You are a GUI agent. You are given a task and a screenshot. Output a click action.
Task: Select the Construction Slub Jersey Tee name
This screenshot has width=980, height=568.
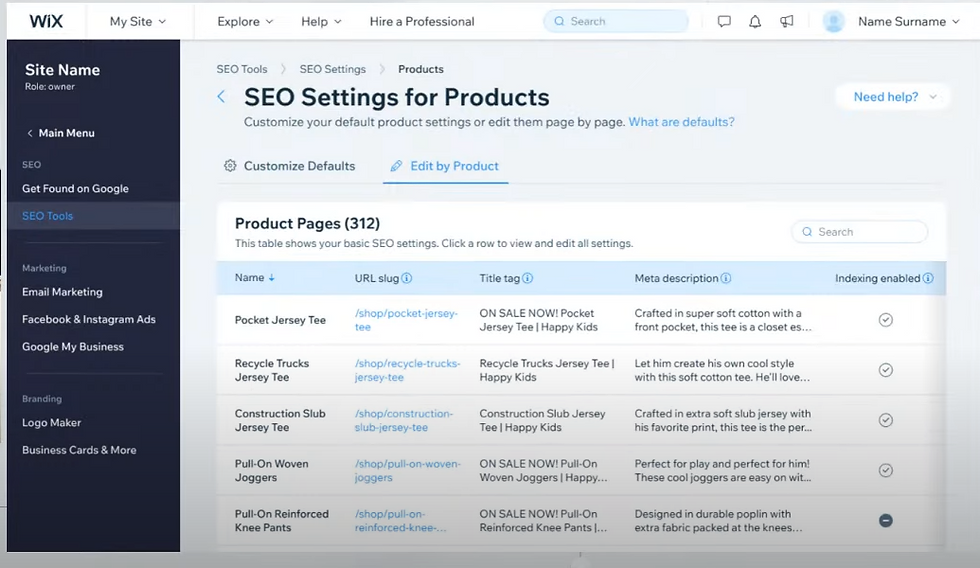(280, 420)
